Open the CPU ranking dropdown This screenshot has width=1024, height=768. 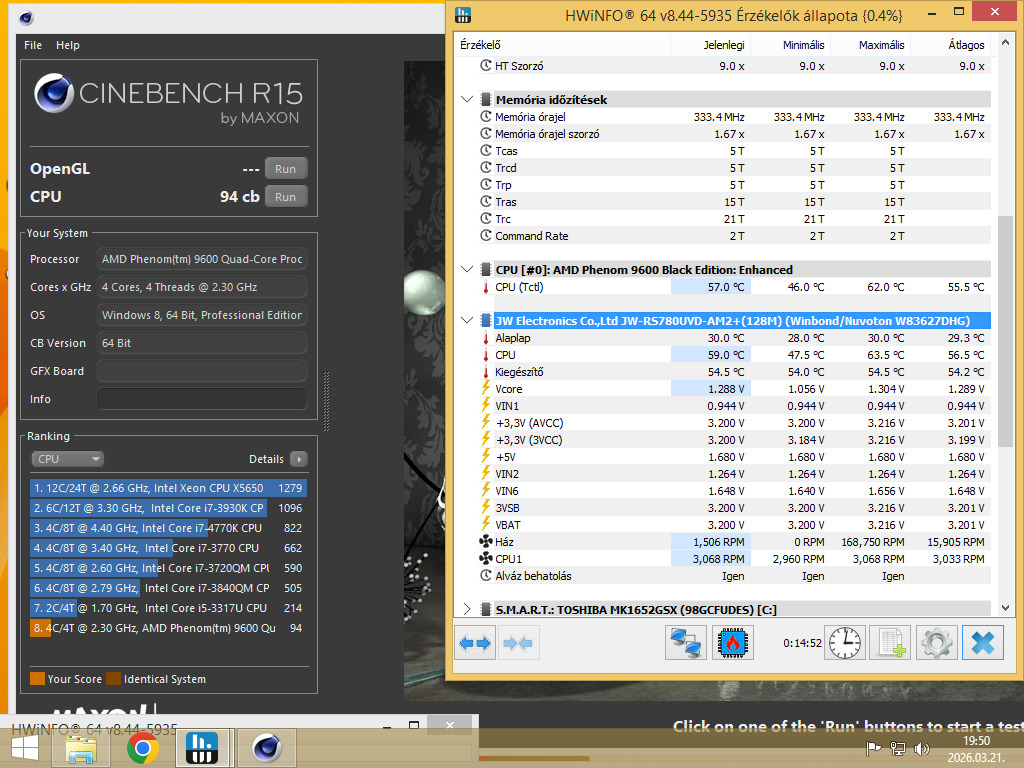(x=68, y=458)
